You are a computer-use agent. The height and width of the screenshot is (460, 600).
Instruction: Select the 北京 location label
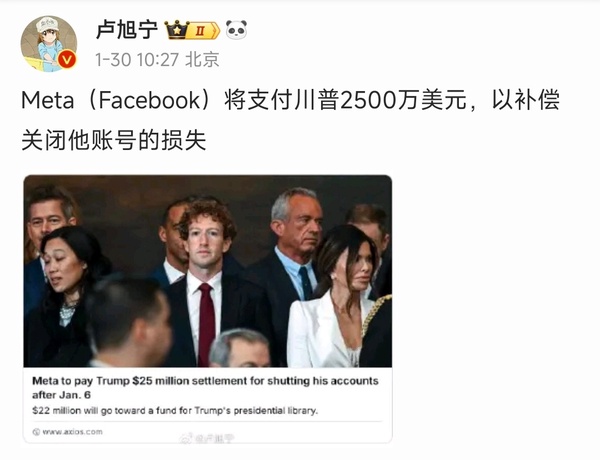(x=202, y=60)
